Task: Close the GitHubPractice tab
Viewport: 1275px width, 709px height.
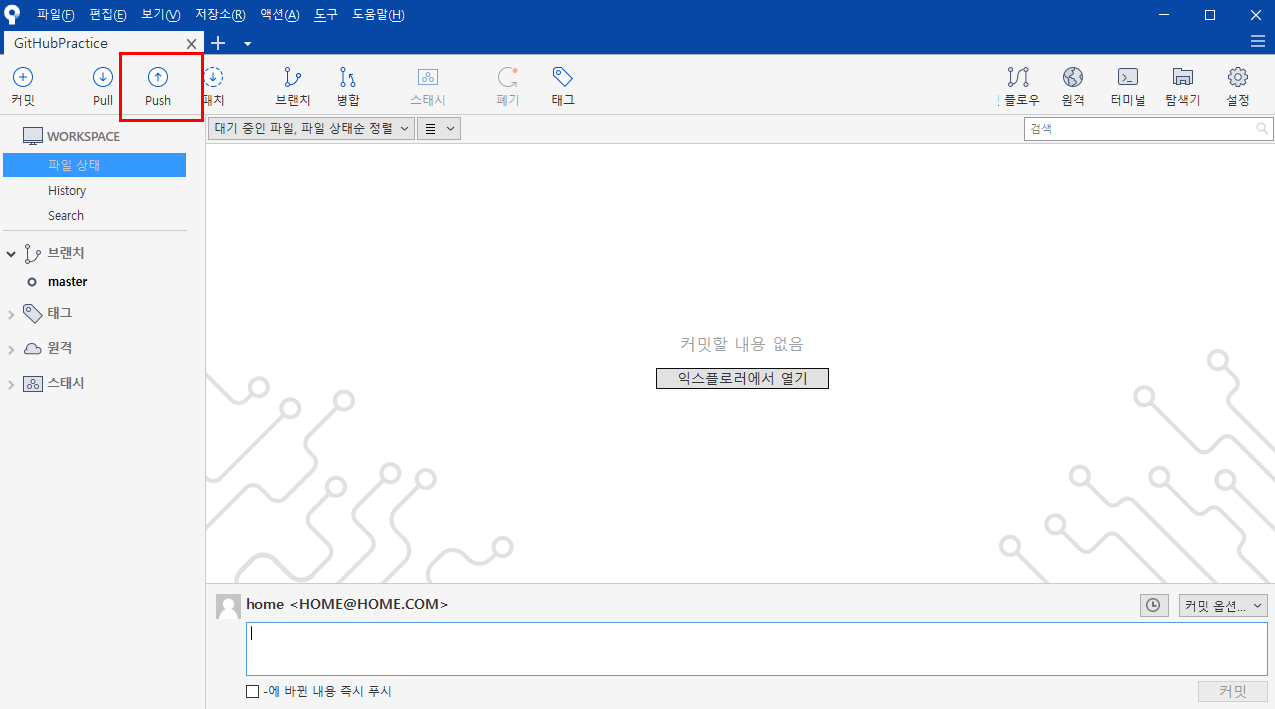Action: pyautogui.click(x=192, y=44)
